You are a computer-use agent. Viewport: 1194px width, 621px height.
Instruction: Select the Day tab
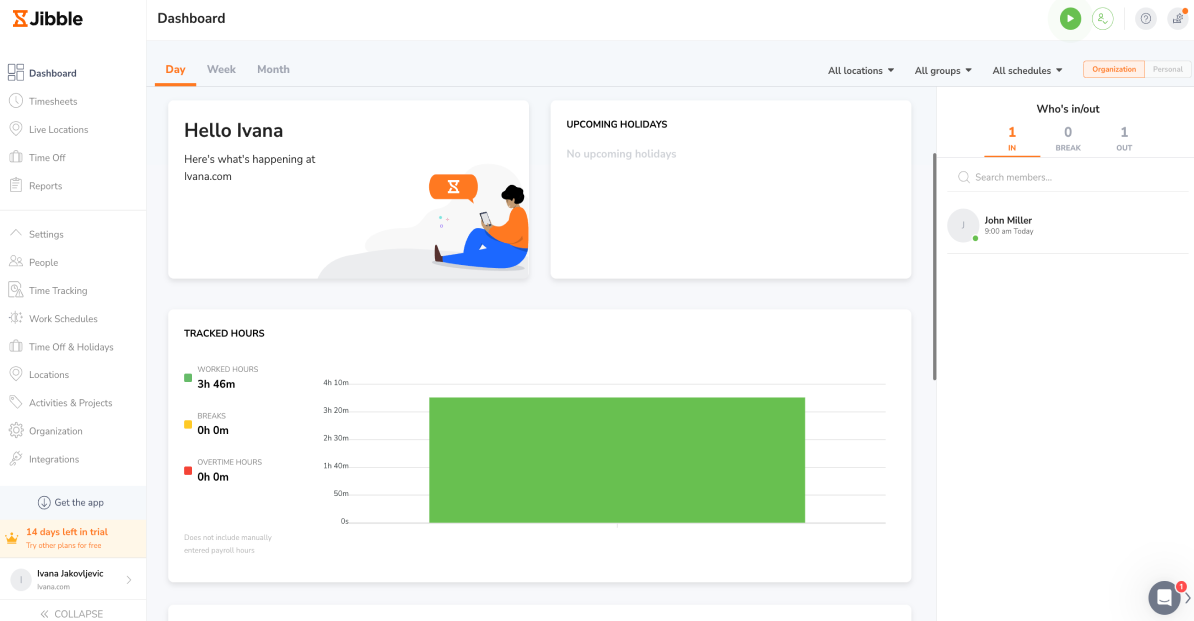click(175, 69)
